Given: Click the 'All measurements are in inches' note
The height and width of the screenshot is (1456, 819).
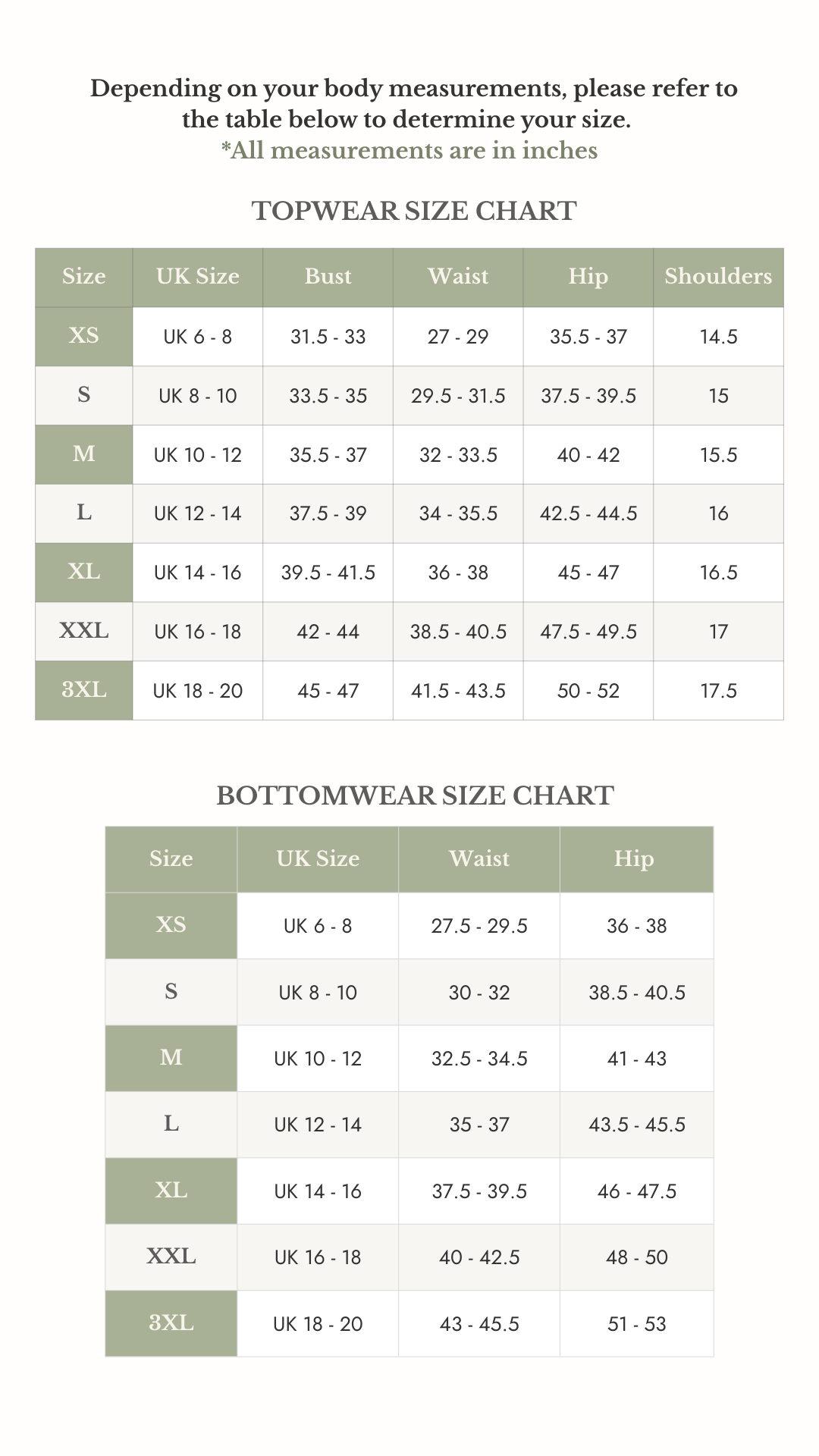Looking at the screenshot, I should [409, 151].
